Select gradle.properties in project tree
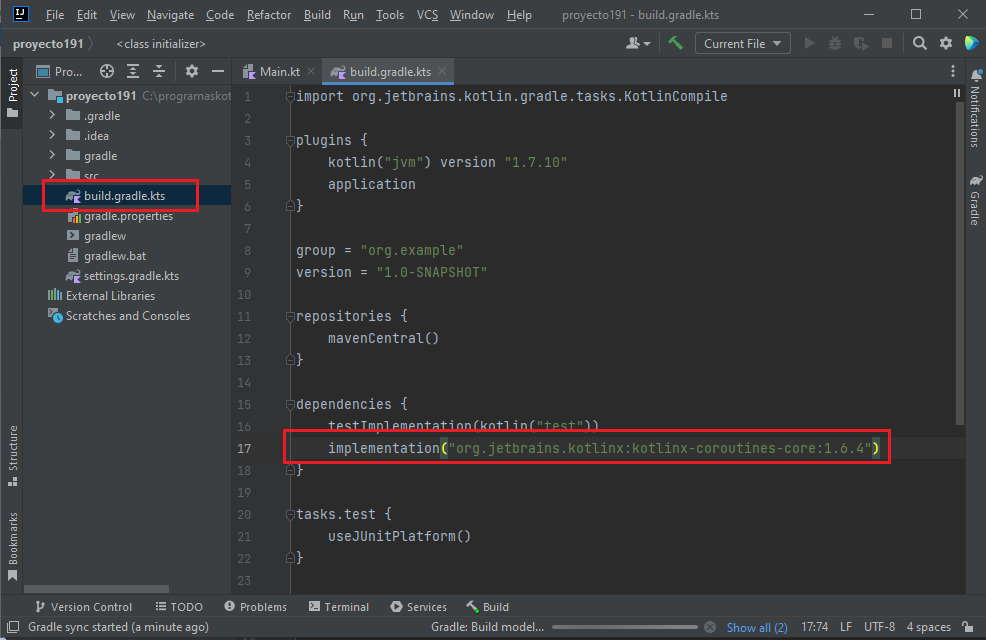 (128, 216)
